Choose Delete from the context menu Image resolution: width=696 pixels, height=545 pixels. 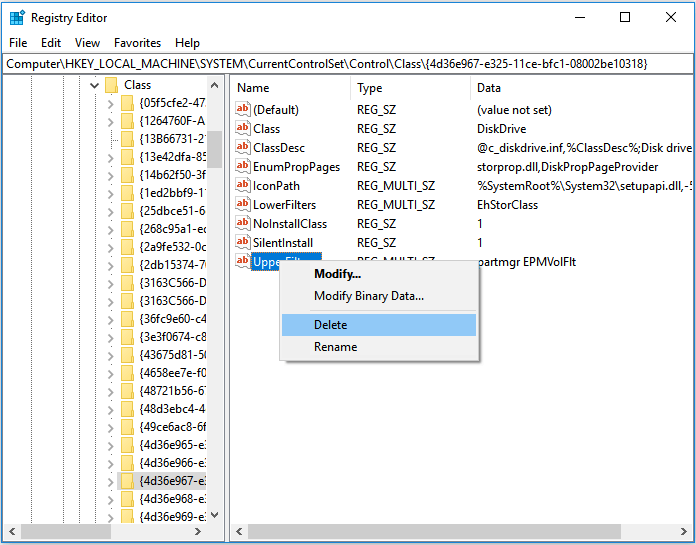coord(330,325)
